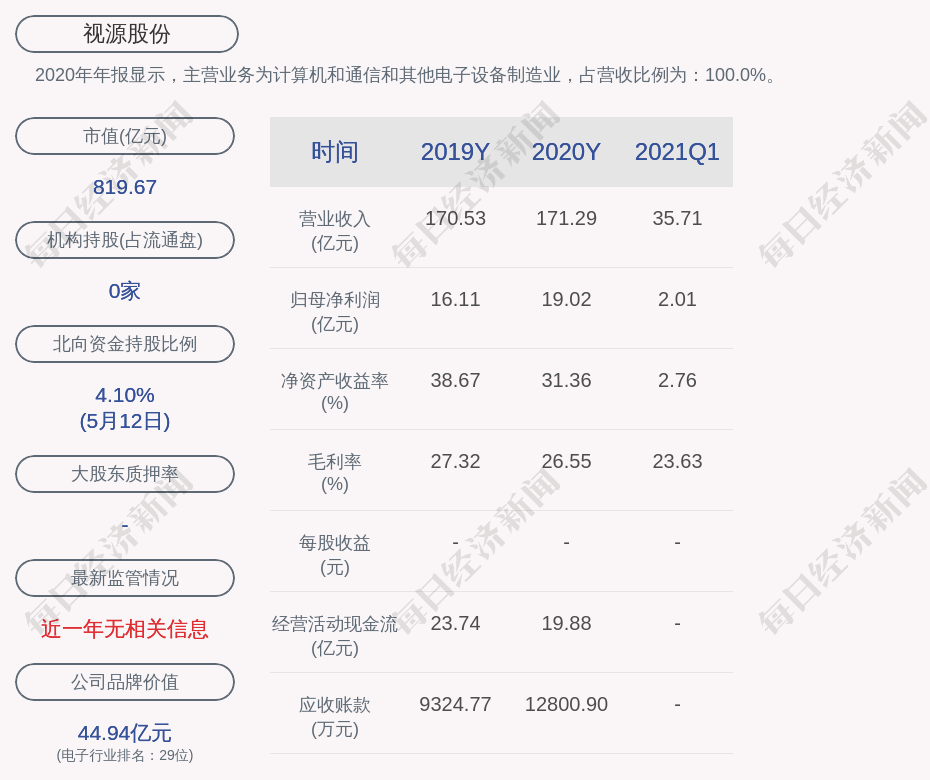Screen dimensions: 930x780
Task: Click the 视源股份 title pill
Action: [x=127, y=34]
